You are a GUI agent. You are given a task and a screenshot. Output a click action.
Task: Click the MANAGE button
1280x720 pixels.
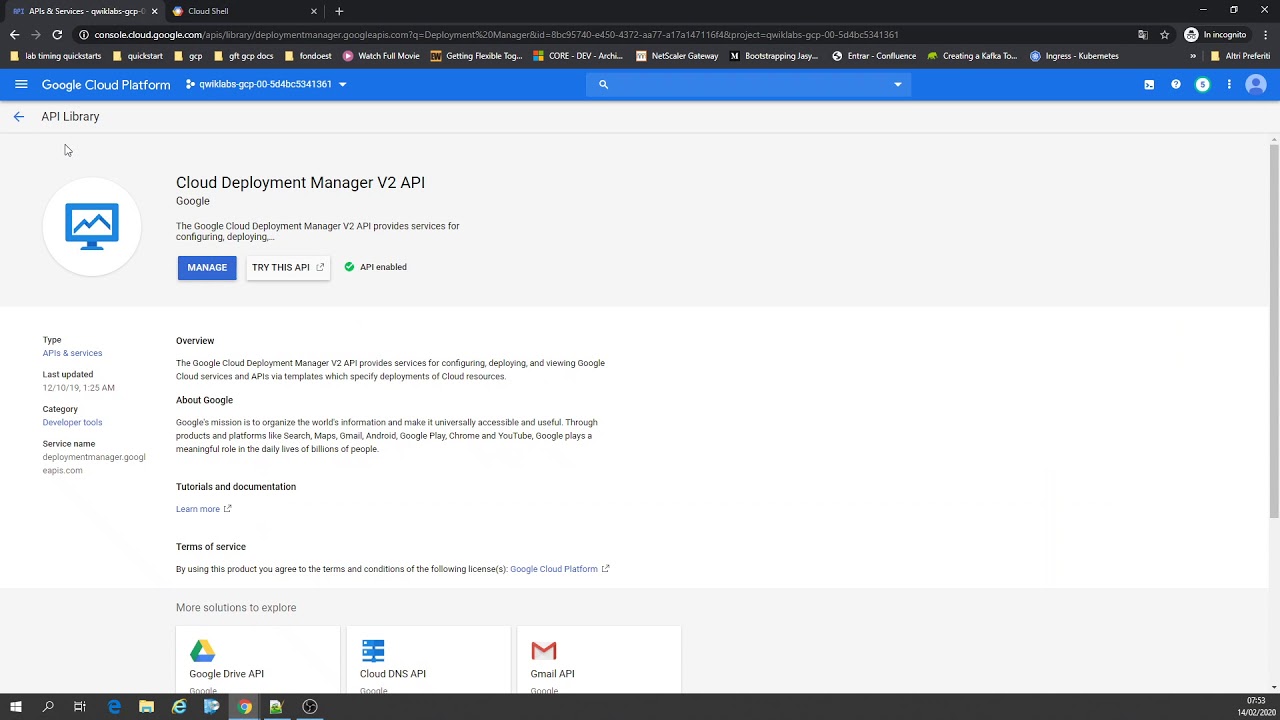pyautogui.click(x=207, y=267)
